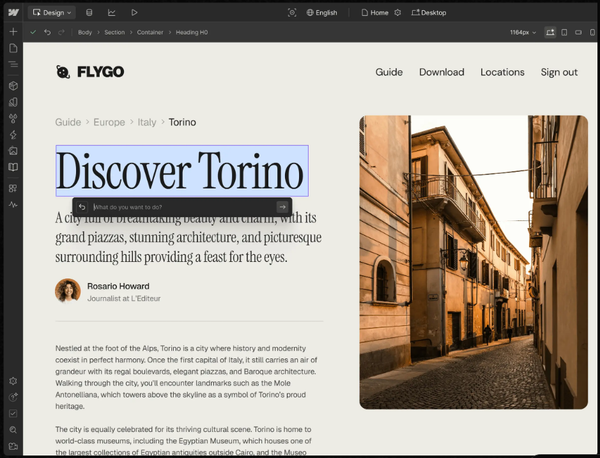Viewport: 600px width, 458px height.
Task: Switch to mobile portrait breakpoint icon
Action: tap(592, 33)
